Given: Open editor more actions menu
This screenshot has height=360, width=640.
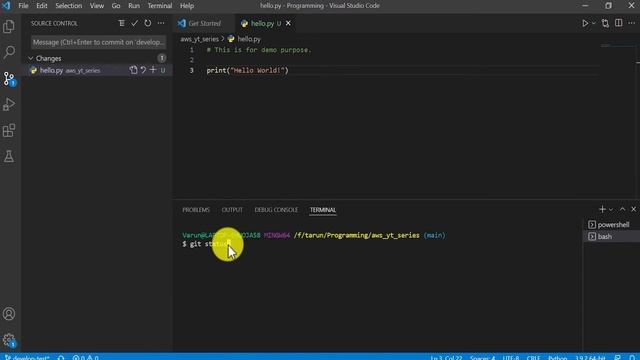Looking at the screenshot, I should click(632, 23).
